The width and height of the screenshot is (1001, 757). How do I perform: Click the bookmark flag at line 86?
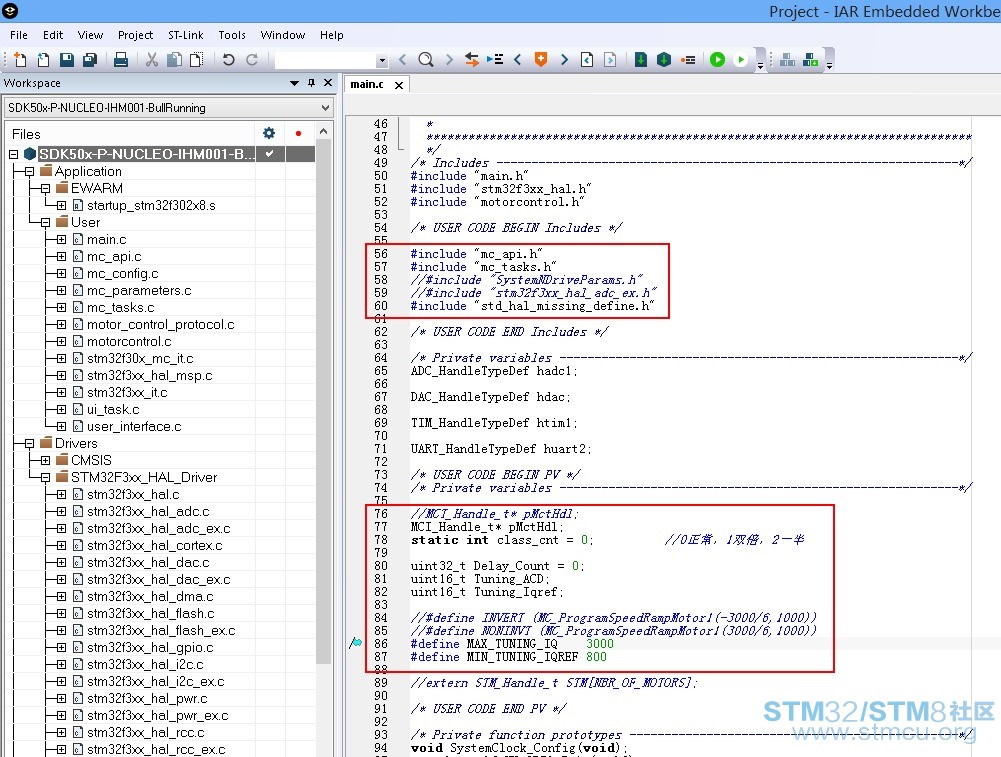tap(356, 643)
